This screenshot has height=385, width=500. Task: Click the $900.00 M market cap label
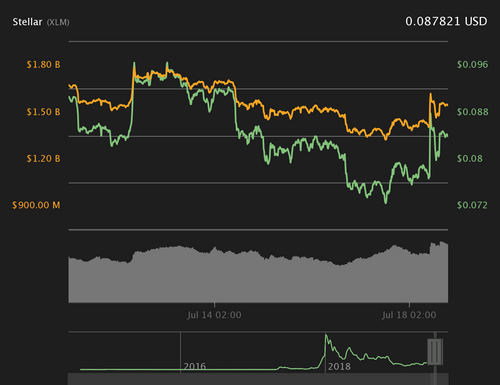coord(36,205)
